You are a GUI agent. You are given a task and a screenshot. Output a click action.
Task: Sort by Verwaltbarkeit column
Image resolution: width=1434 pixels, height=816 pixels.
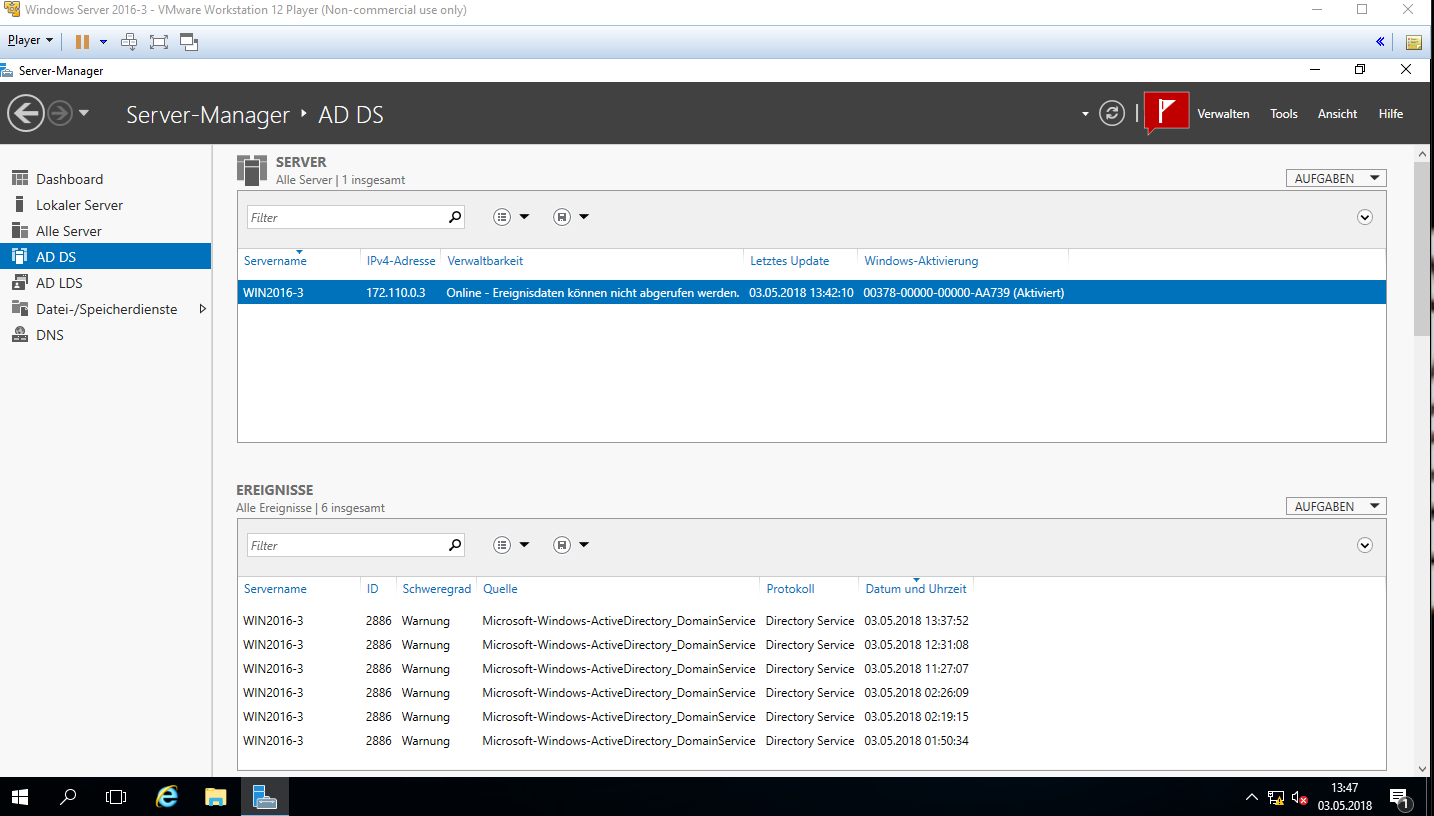(x=485, y=261)
